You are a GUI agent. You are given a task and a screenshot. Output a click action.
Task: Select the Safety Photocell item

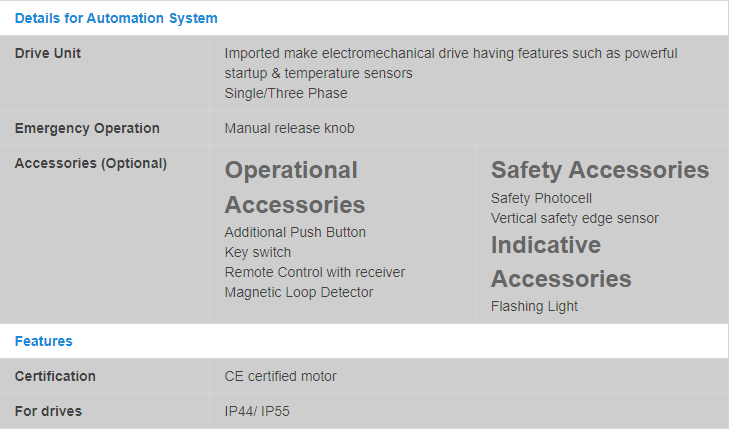541,198
